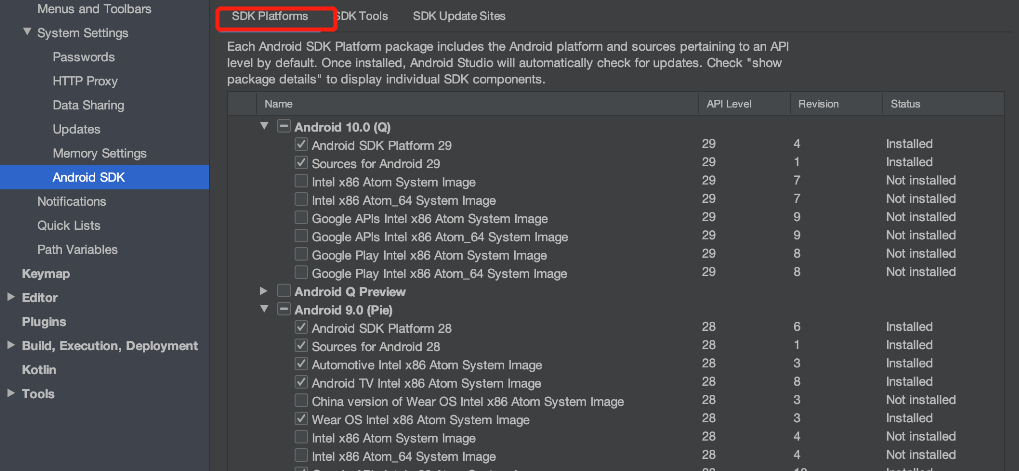Uncheck Android TV Intel x86 Atom System Image
1019x471 pixels.
301,383
